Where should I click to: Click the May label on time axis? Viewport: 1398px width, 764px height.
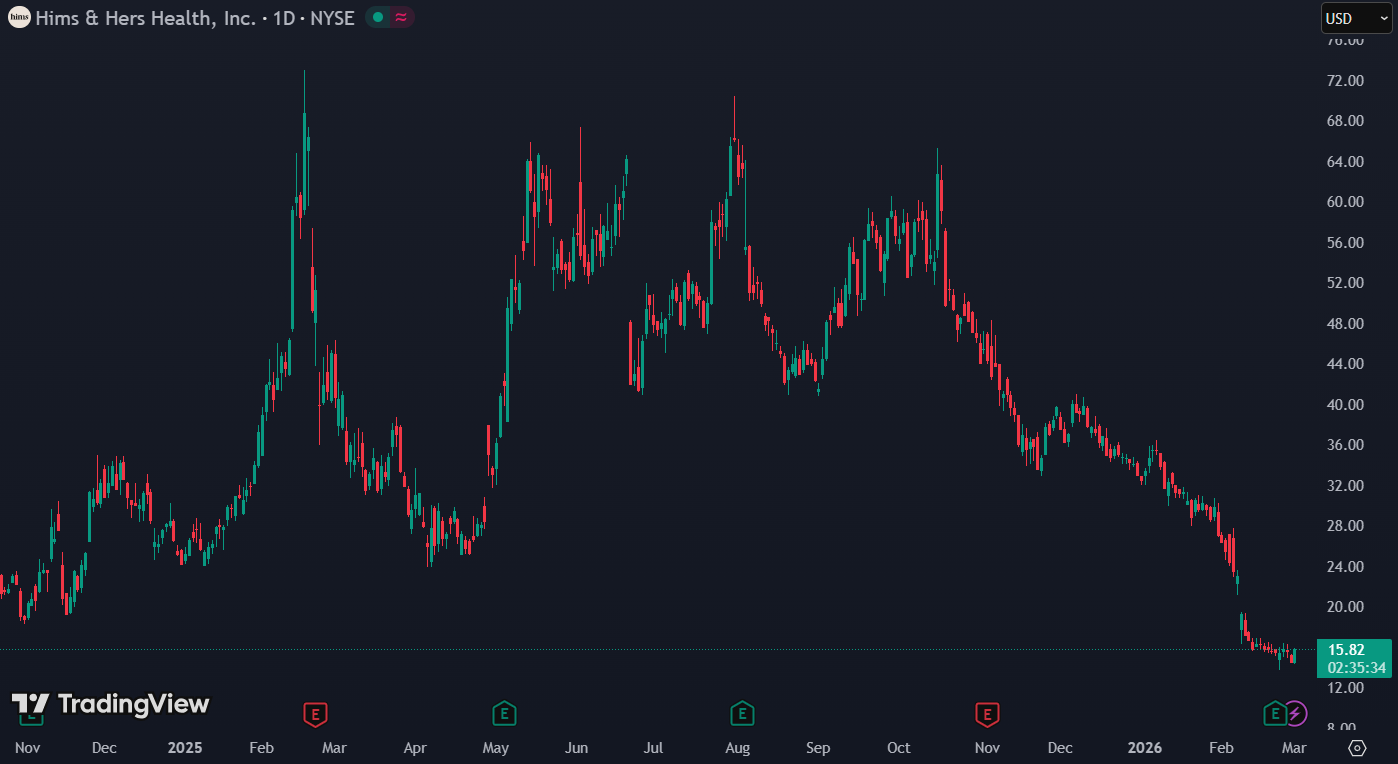(496, 748)
